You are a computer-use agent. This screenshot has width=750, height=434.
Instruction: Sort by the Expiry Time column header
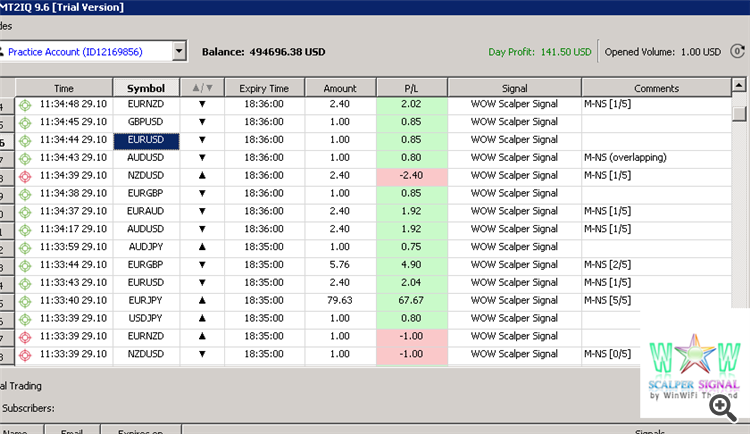(264, 88)
